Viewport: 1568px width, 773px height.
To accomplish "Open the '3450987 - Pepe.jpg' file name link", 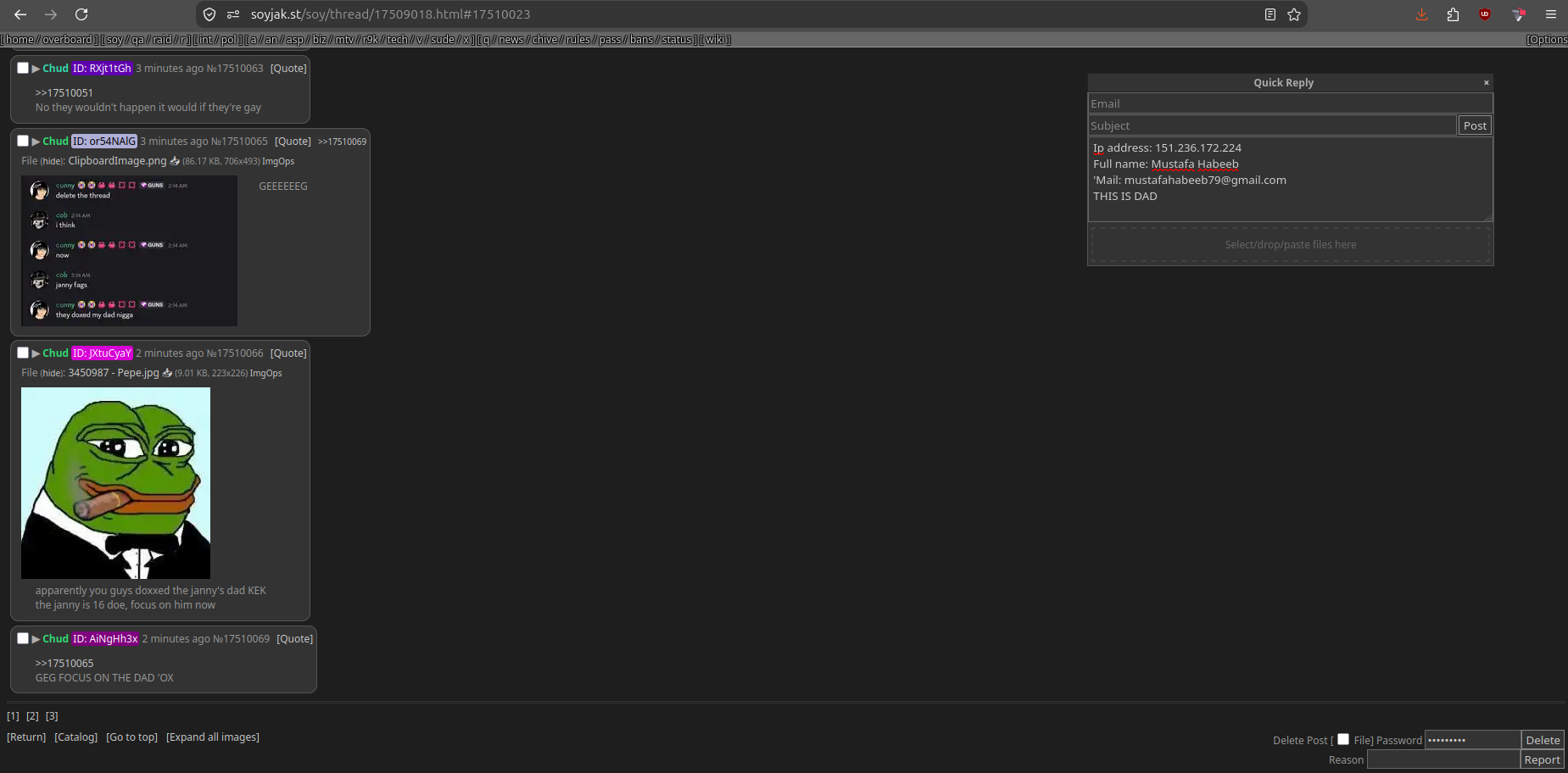I will [114, 373].
